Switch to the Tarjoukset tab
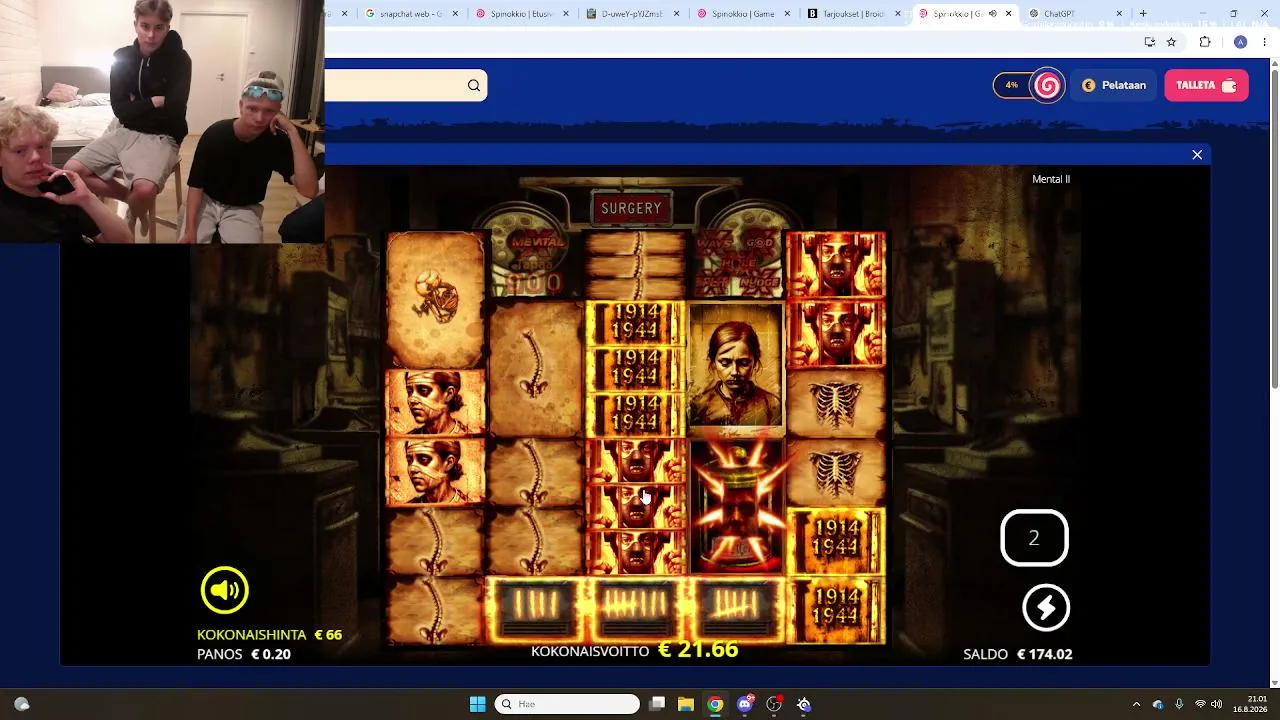The height and width of the screenshot is (720, 1280). 852,14
